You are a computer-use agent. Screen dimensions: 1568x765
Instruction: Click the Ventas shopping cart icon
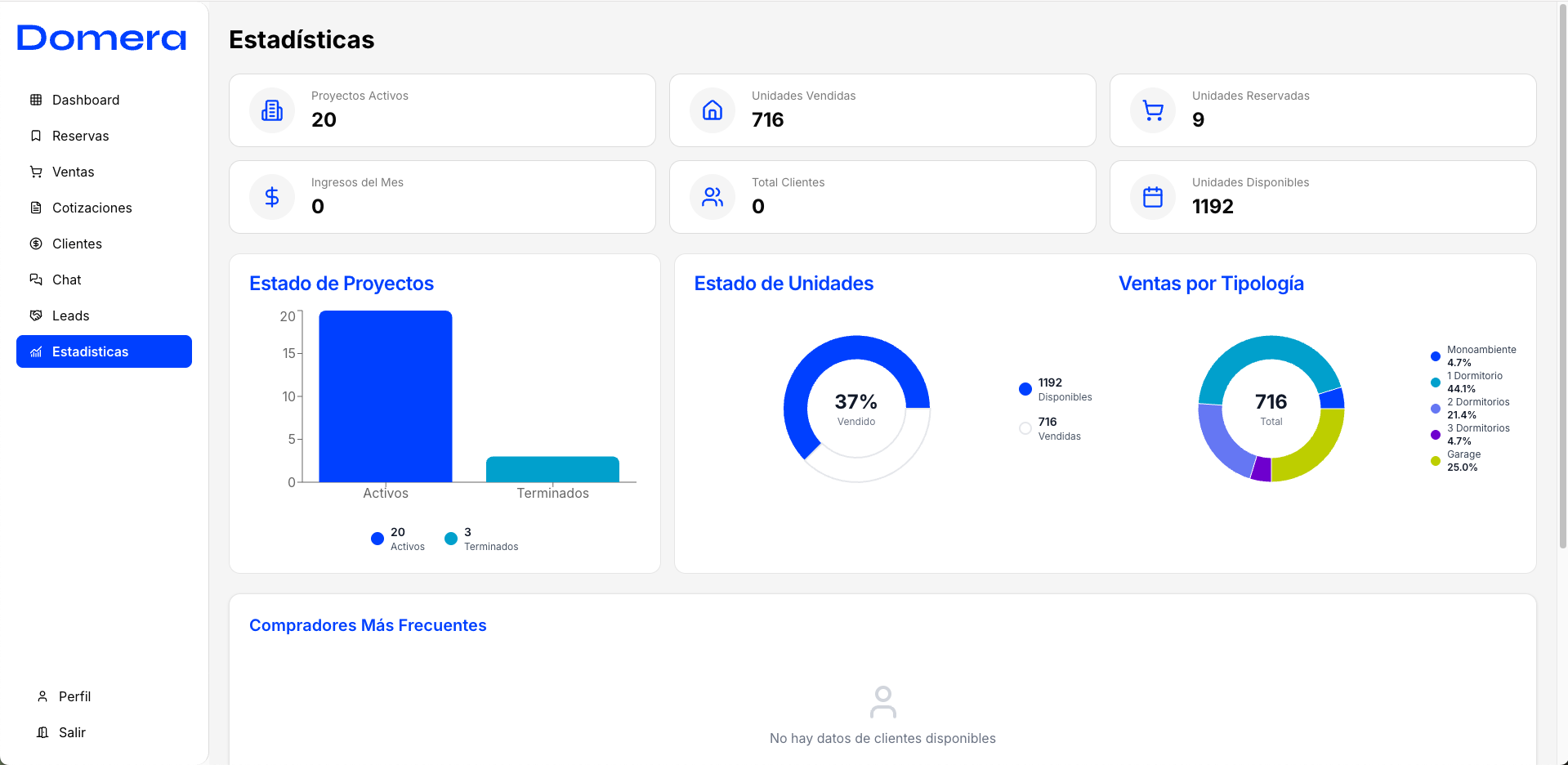34,172
